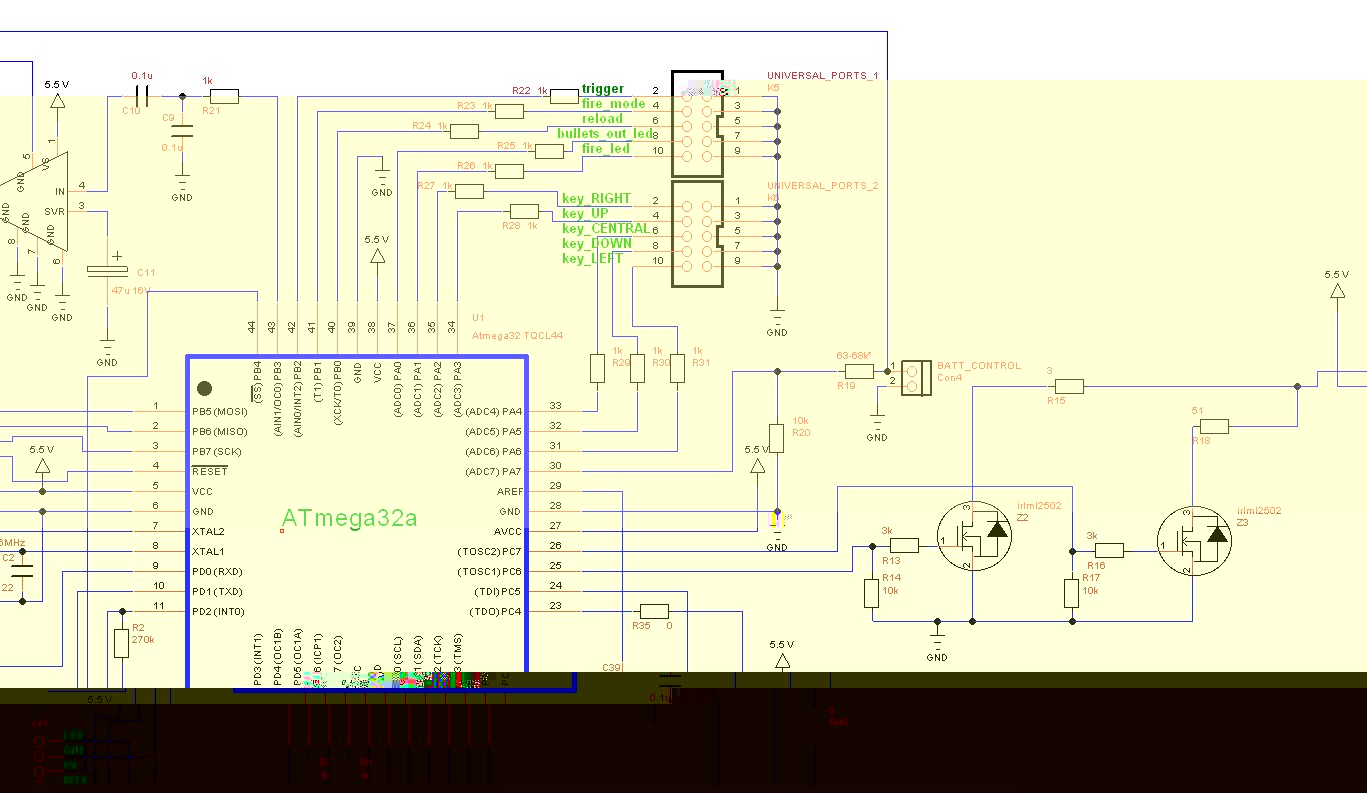Select resistor R20 labeled 10k

pos(776,438)
